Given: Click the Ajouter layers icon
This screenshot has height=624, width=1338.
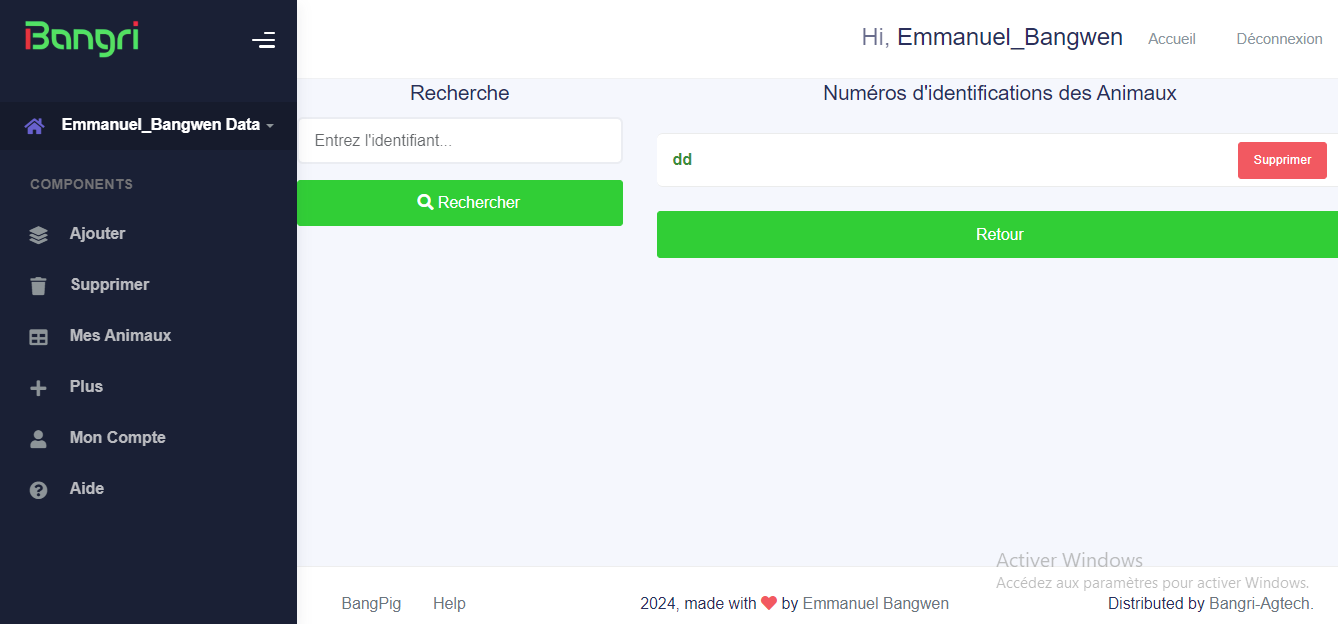Looking at the screenshot, I should point(38,235).
